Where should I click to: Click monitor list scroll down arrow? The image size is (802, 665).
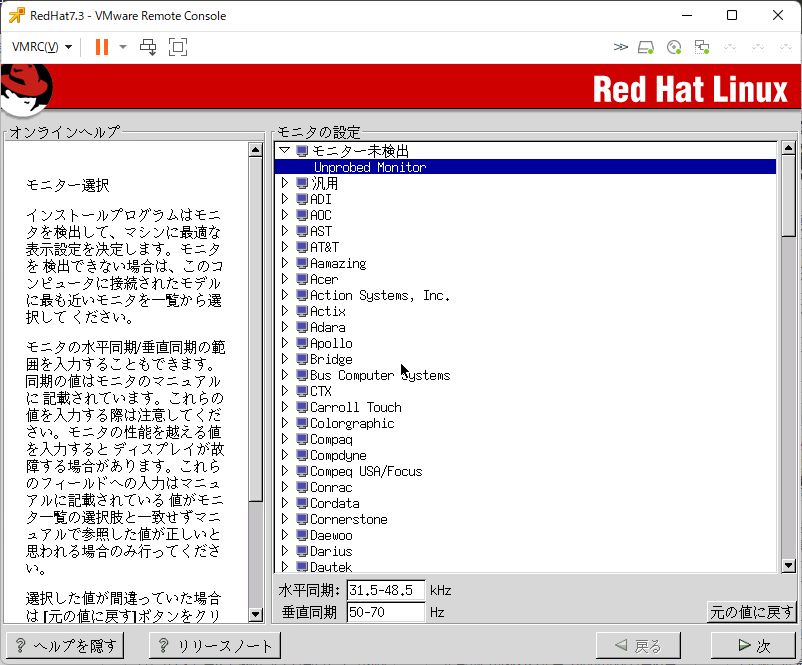point(788,565)
